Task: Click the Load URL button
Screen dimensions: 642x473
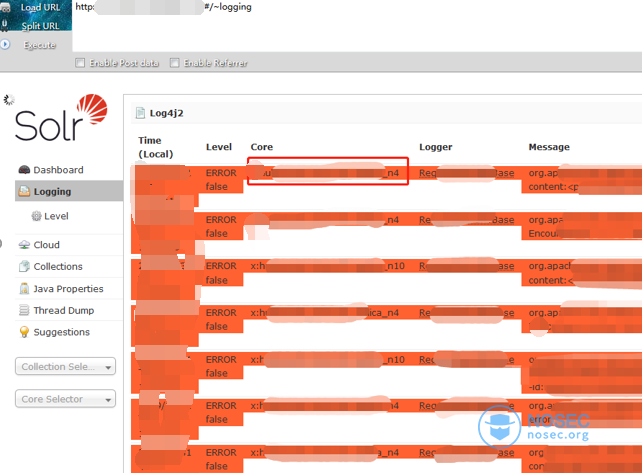Action: click(x=40, y=7)
